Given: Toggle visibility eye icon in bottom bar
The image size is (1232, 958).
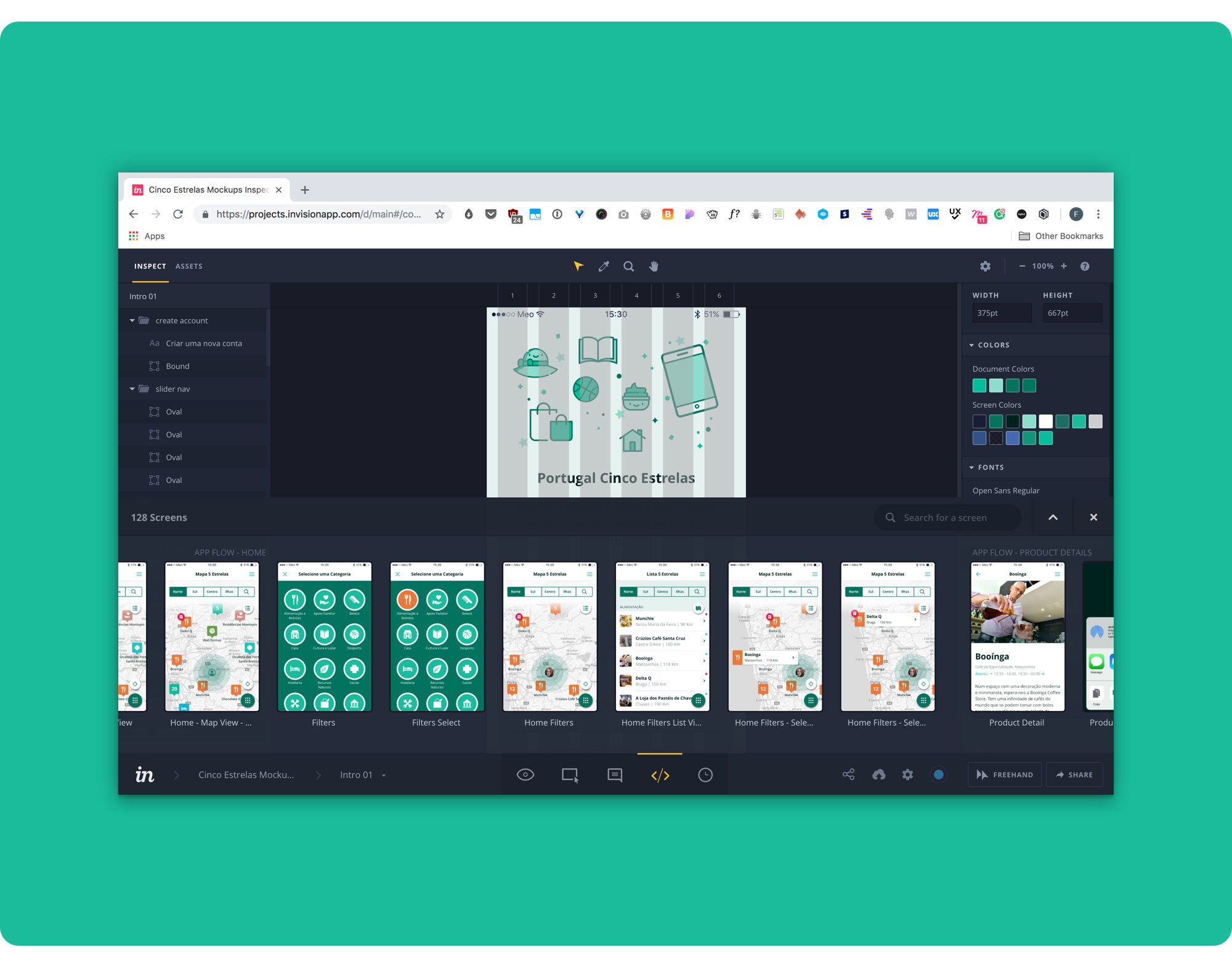Looking at the screenshot, I should [x=524, y=775].
